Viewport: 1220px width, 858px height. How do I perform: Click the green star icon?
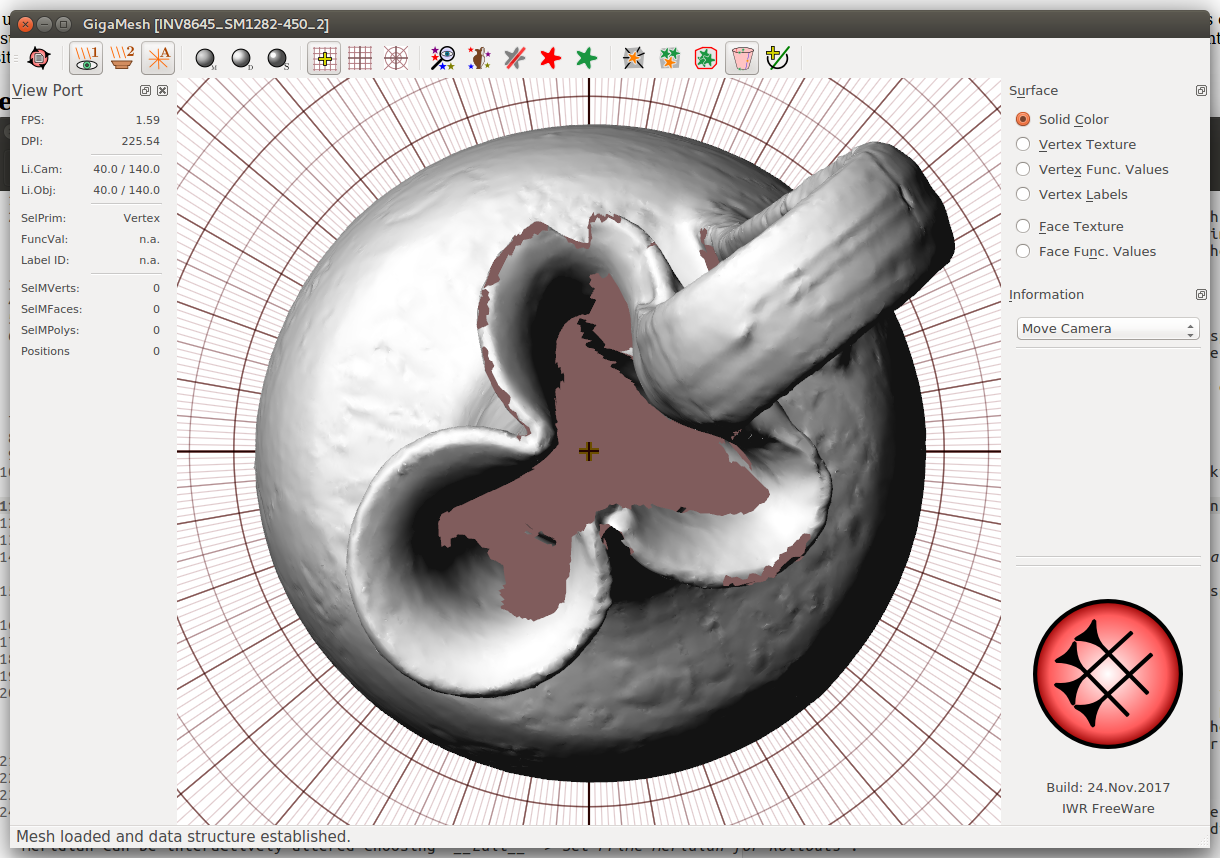tap(587, 58)
